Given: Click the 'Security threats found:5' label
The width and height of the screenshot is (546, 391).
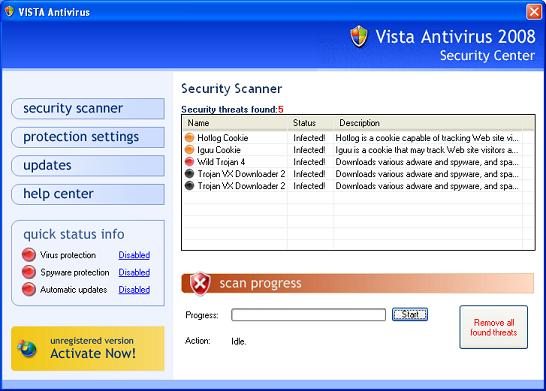Looking at the screenshot, I should point(232,109).
